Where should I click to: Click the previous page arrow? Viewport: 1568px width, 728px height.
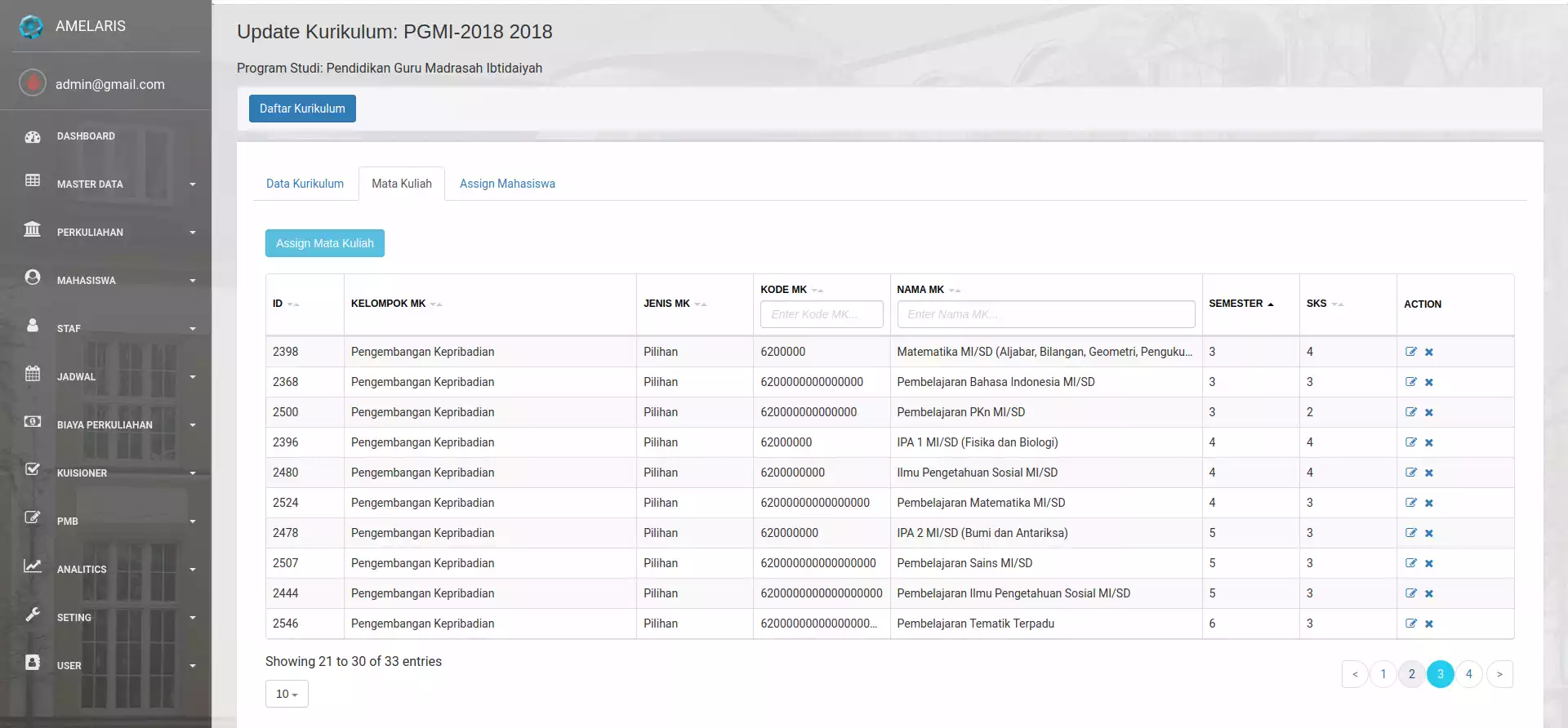point(1355,674)
